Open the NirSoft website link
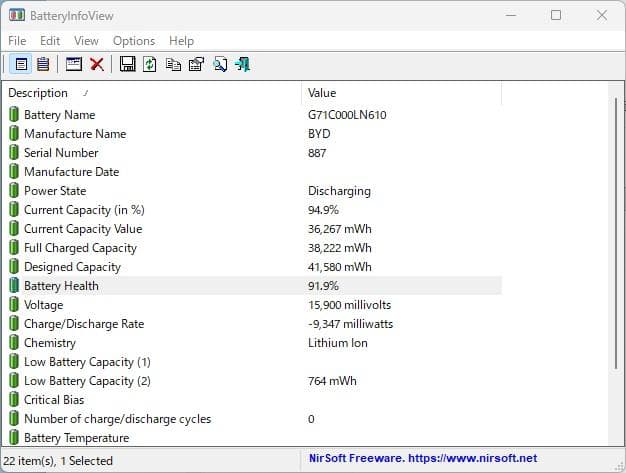 (x=424, y=459)
